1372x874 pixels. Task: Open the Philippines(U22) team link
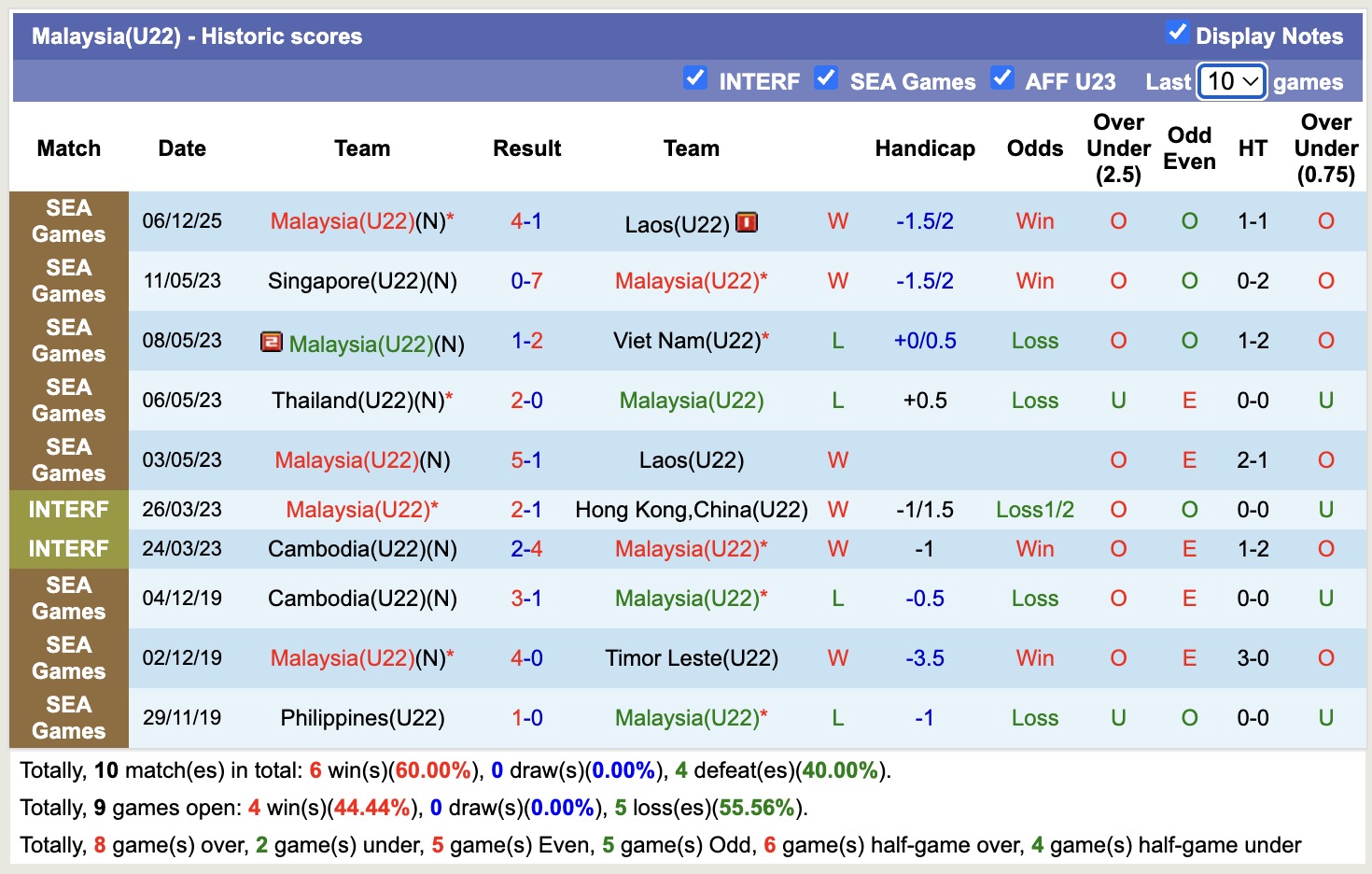pyautogui.click(x=362, y=718)
